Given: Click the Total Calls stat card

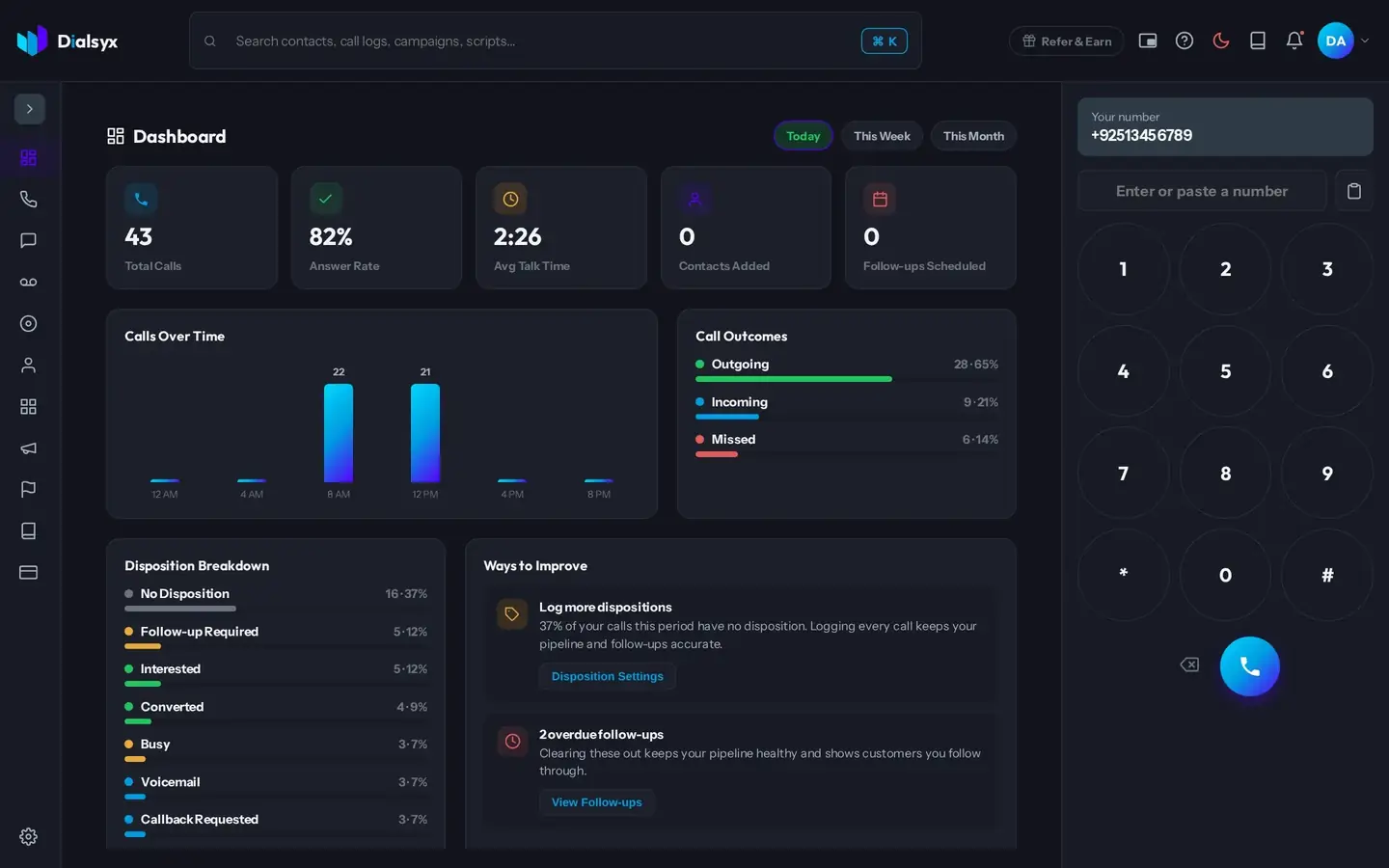Looking at the screenshot, I should (192, 228).
